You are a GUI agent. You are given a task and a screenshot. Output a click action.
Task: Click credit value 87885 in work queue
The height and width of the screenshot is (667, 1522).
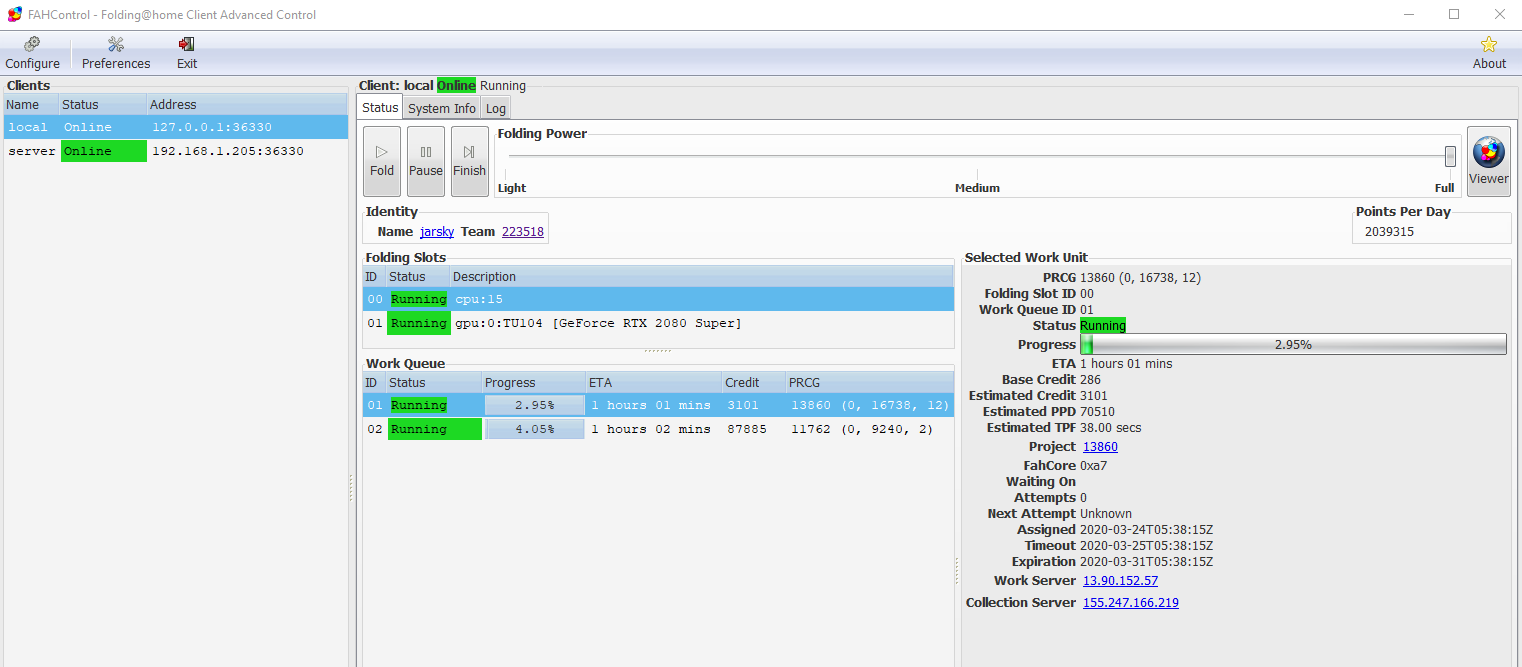tap(747, 429)
